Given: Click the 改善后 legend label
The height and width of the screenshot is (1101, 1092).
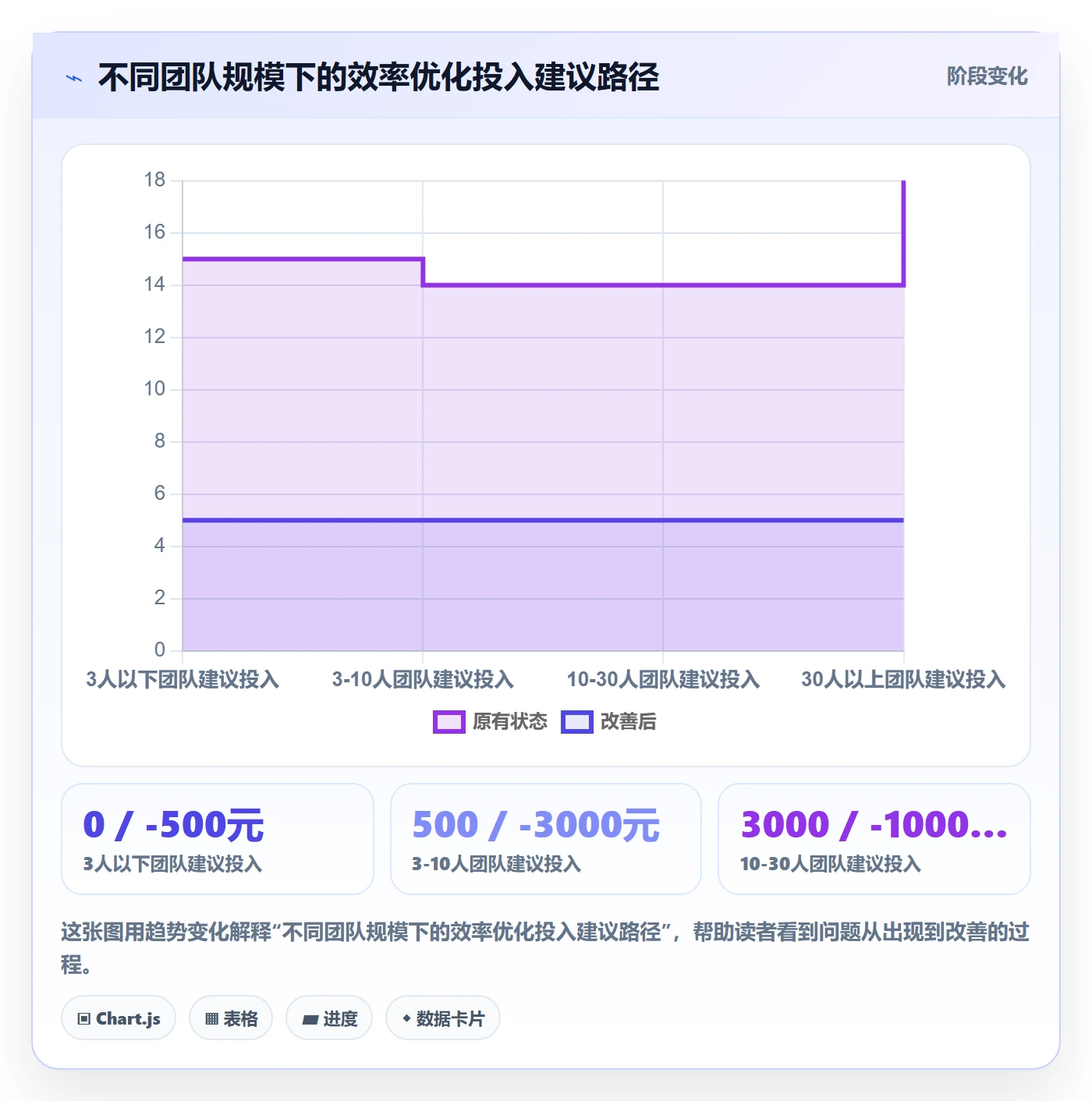Looking at the screenshot, I should tap(629, 722).
